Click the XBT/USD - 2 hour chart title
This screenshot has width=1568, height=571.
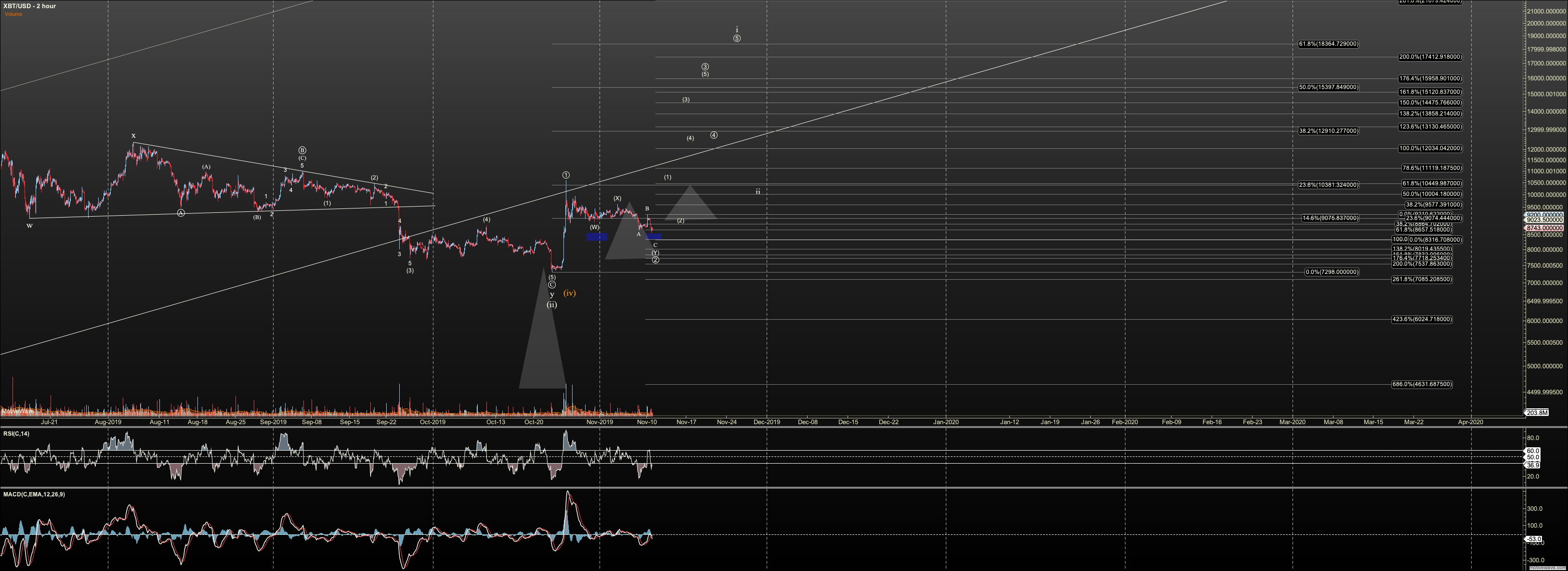(x=30, y=6)
